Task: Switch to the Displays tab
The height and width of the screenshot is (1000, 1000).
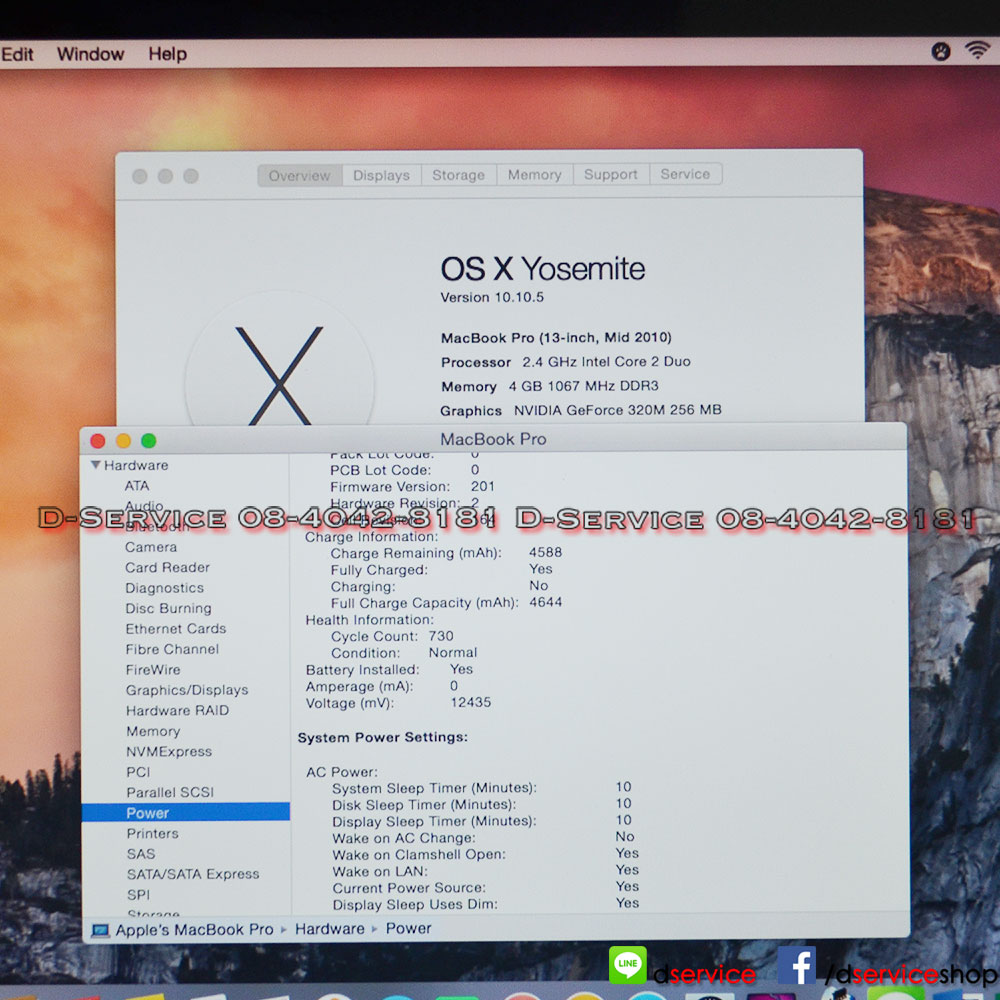Action: (381, 175)
